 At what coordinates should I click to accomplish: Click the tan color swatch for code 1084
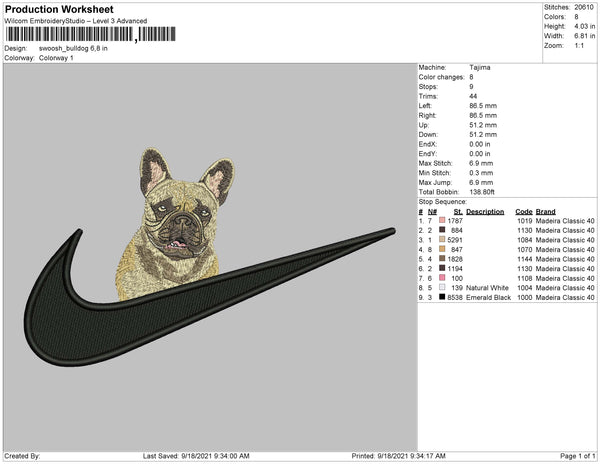442,239
